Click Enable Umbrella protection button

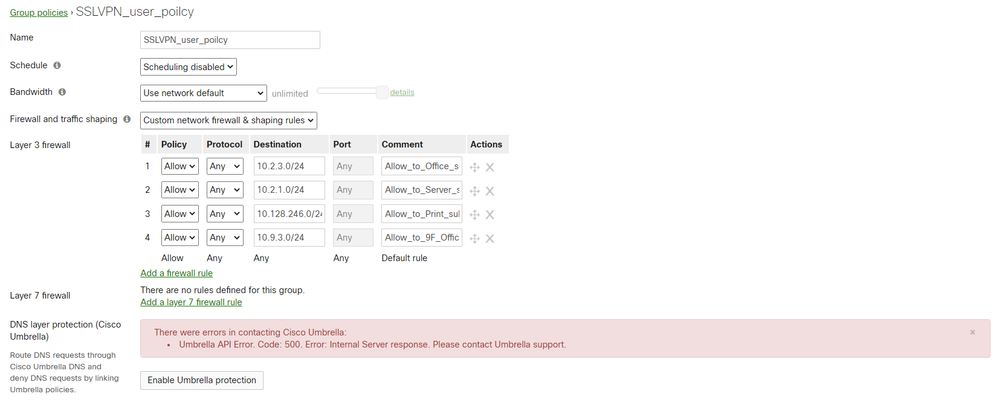click(x=202, y=380)
